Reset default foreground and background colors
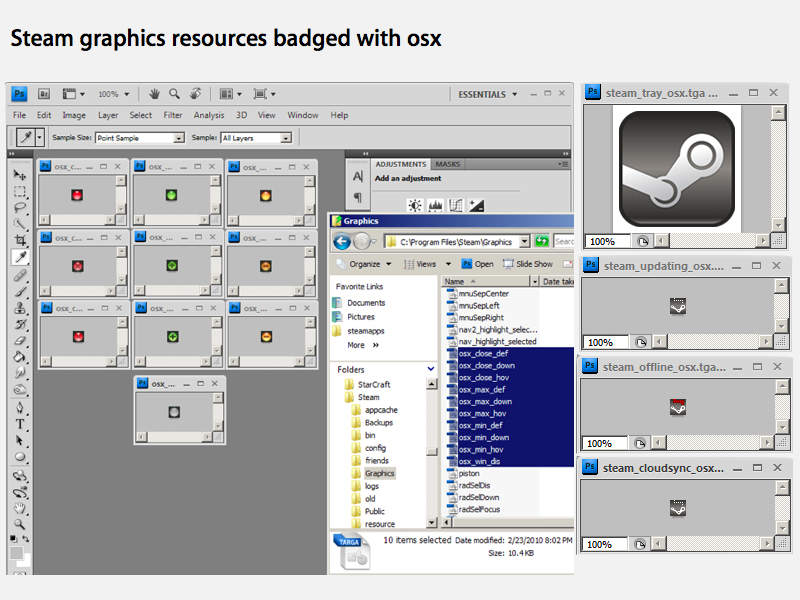This screenshot has height=600, width=800. point(13,538)
